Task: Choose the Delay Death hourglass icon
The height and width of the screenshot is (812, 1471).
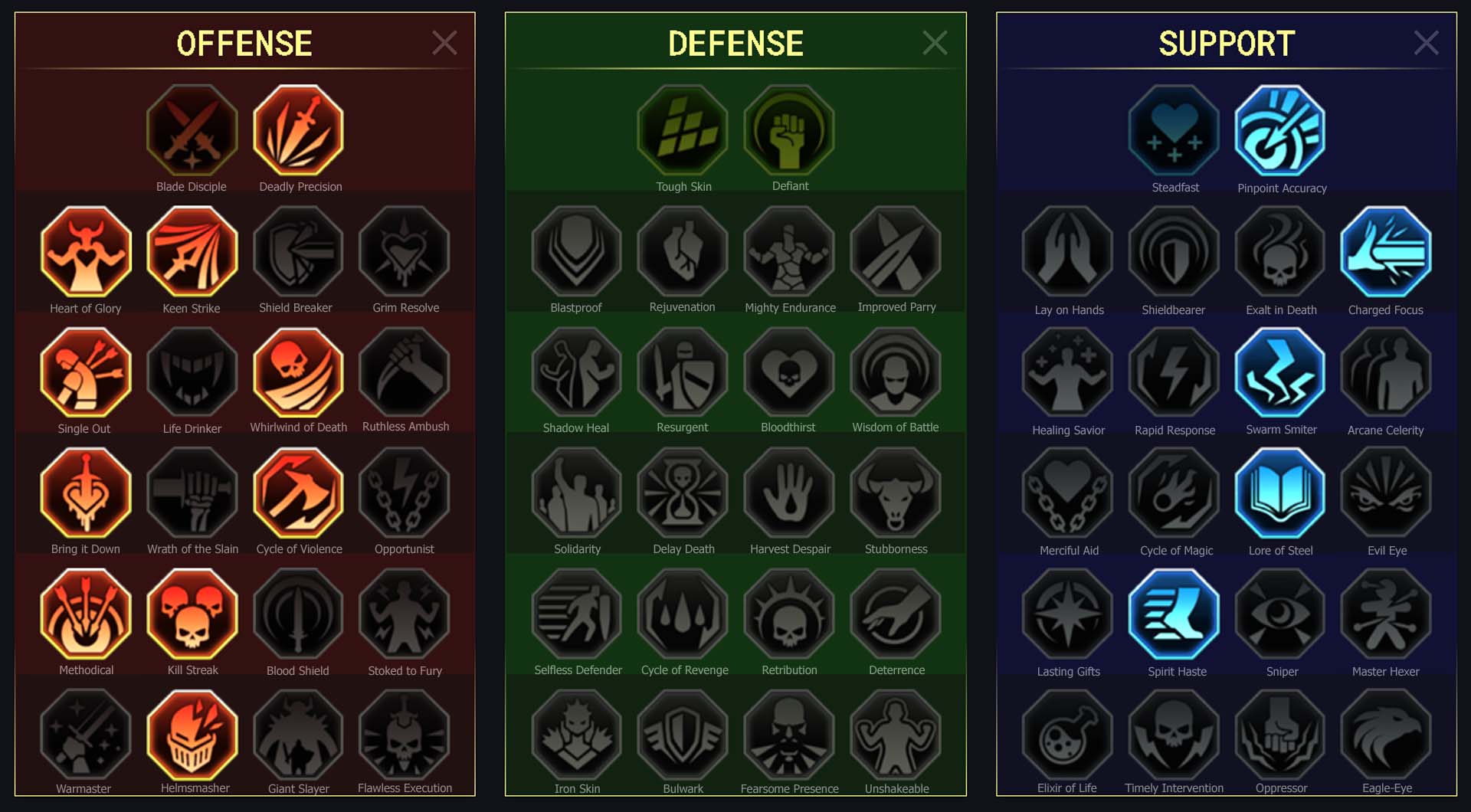Action: pyautogui.click(x=683, y=493)
